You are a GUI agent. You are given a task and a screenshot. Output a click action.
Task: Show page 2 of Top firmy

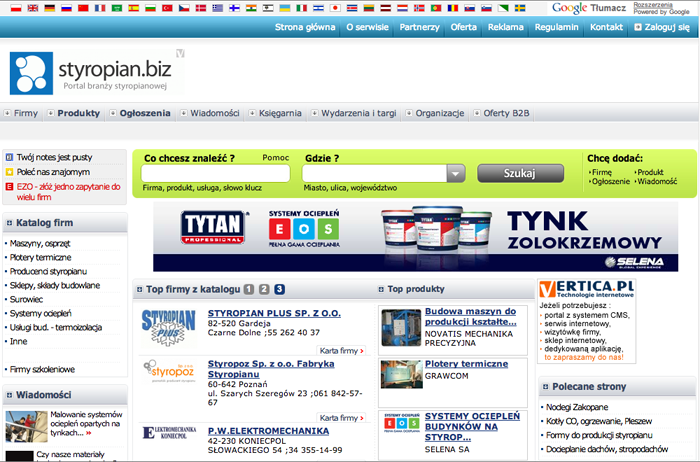(x=264, y=289)
